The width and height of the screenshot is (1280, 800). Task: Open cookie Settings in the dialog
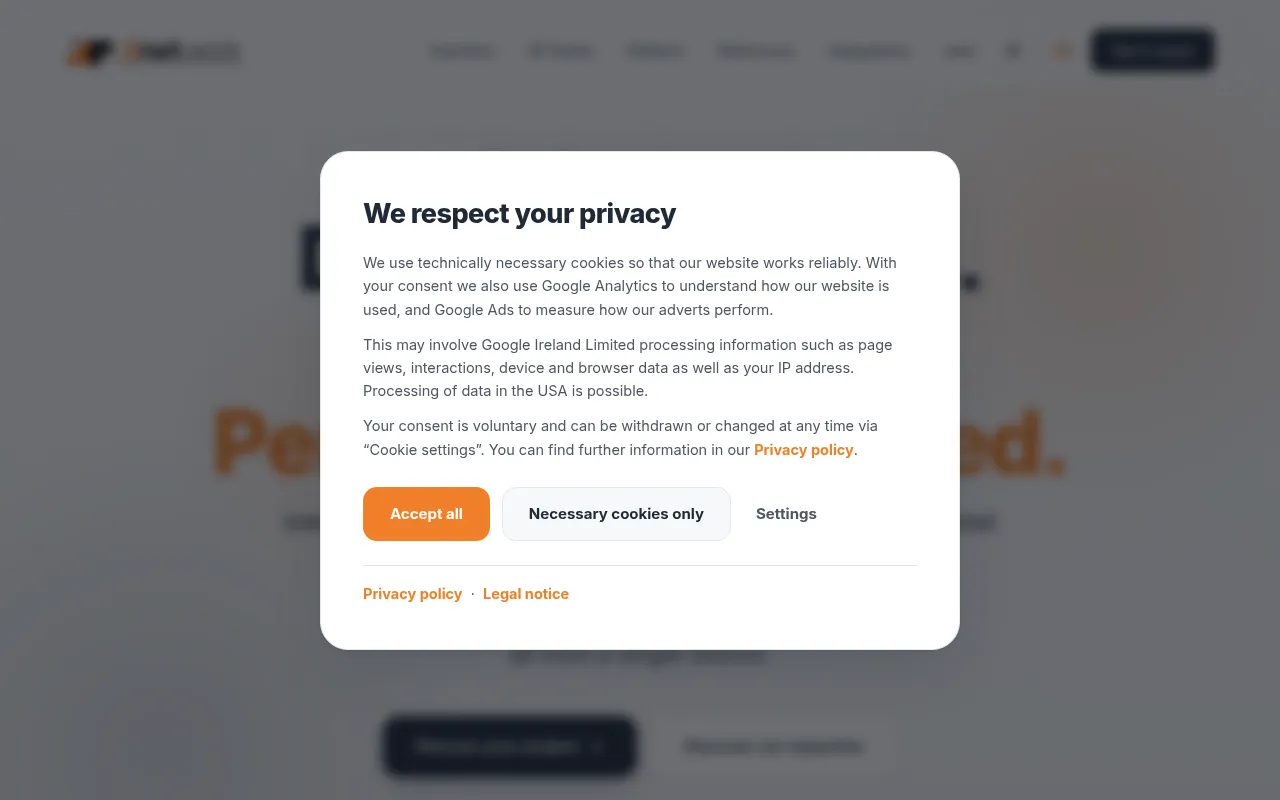tap(786, 514)
